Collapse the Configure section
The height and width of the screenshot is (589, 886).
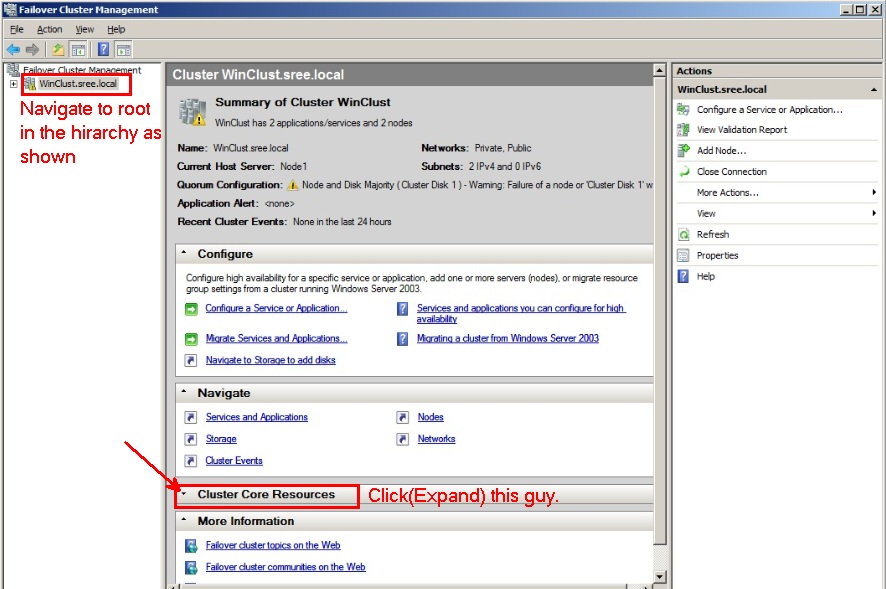click(x=184, y=254)
